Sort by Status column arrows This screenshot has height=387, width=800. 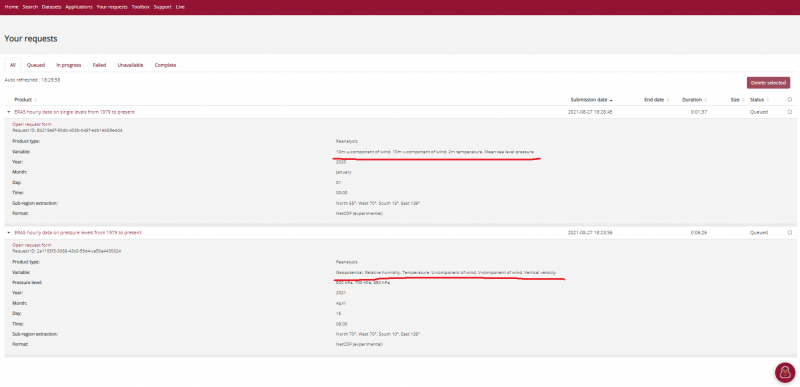pyautogui.click(x=768, y=100)
